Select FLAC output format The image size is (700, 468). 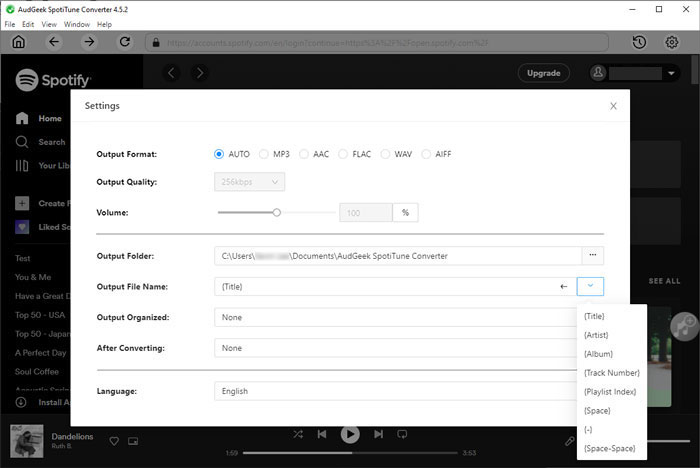(x=343, y=154)
